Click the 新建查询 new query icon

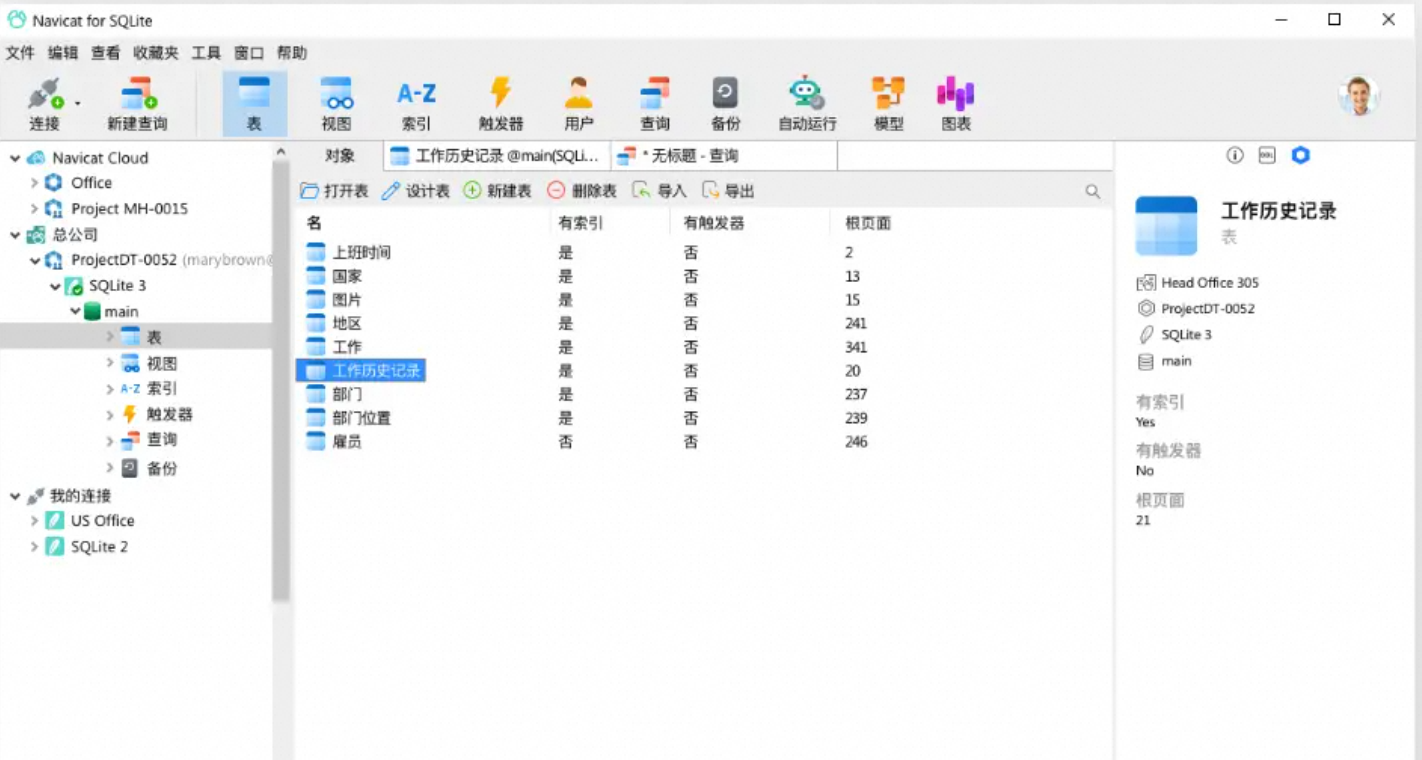[138, 104]
